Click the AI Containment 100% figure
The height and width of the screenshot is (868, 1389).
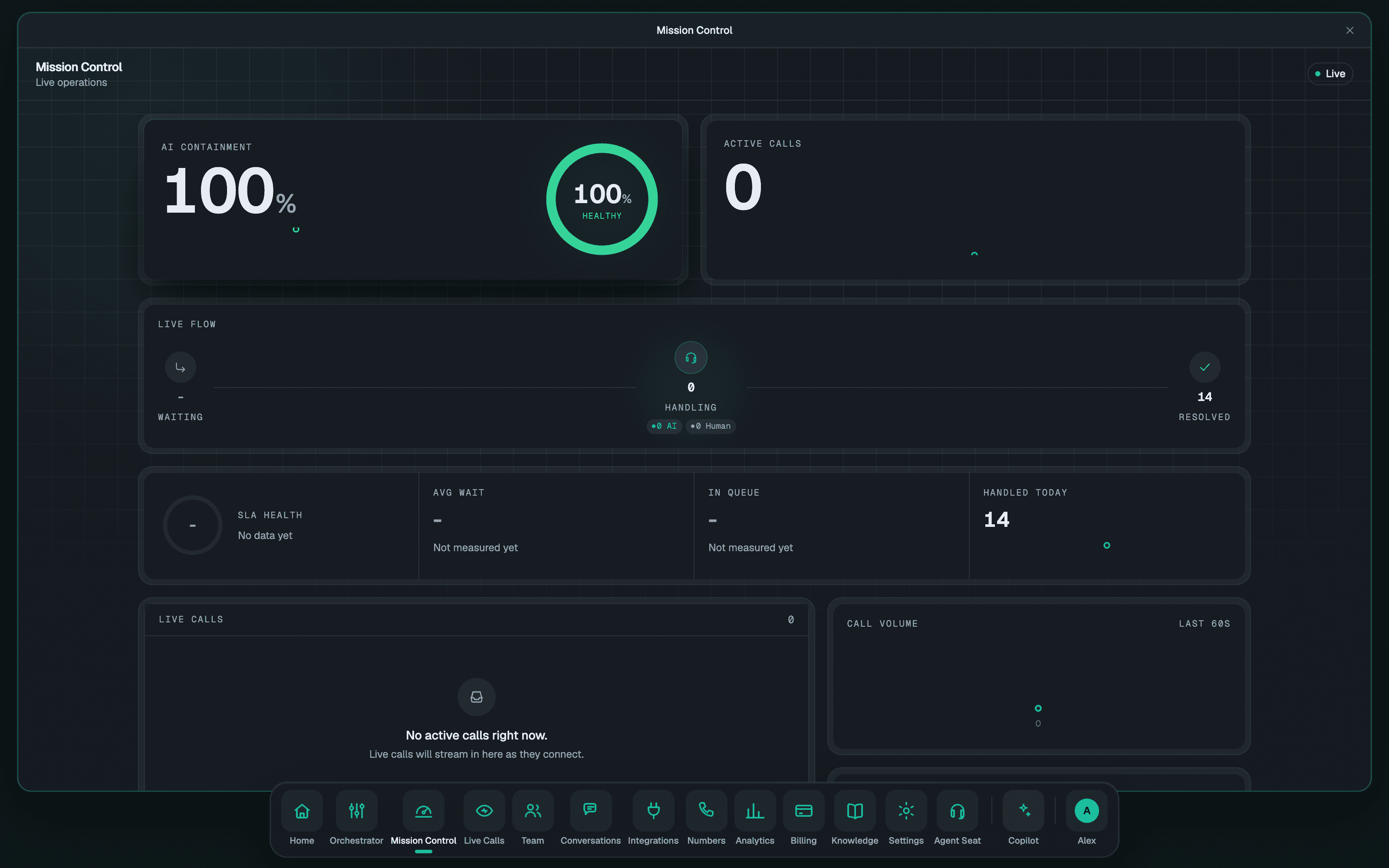(x=230, y=191)
